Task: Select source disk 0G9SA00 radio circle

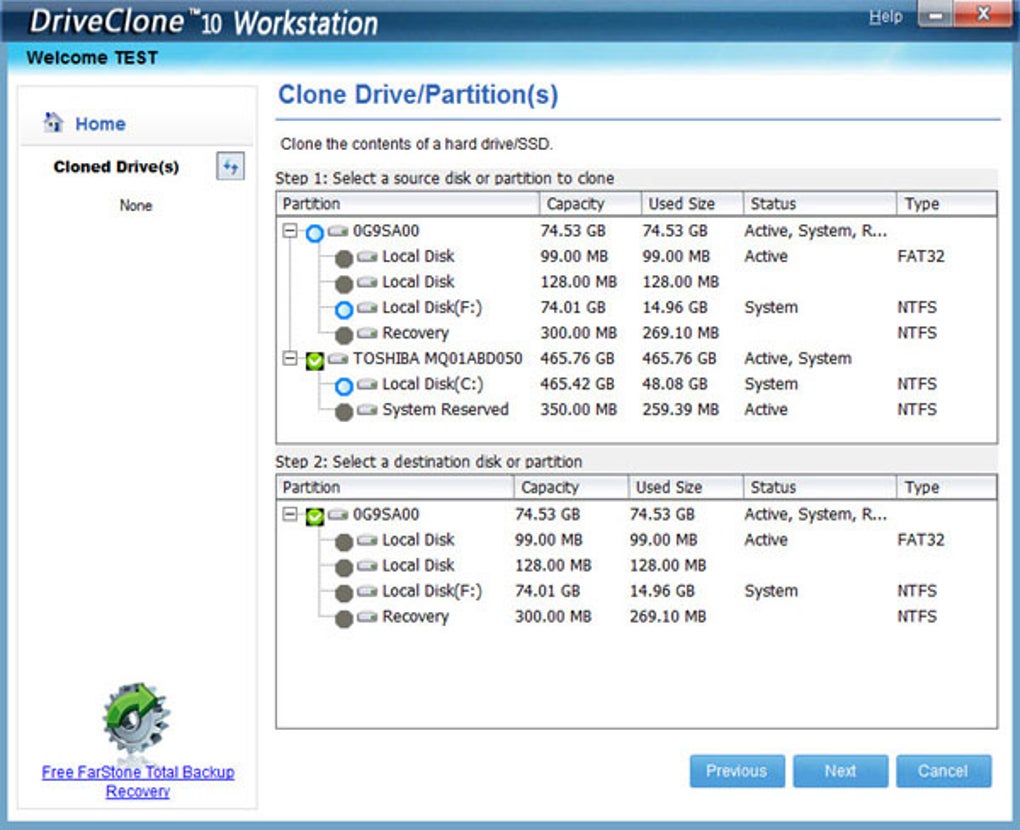Action: (314, 233)
